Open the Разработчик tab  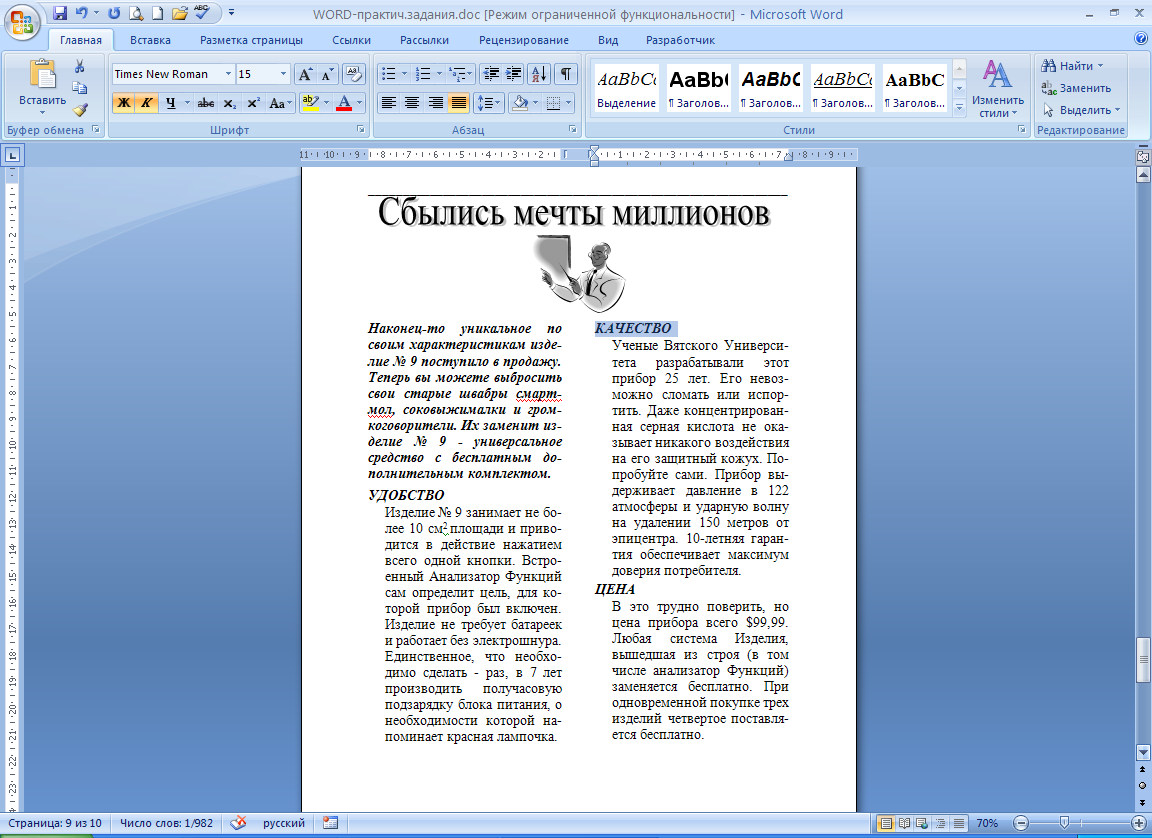point(680,40)
